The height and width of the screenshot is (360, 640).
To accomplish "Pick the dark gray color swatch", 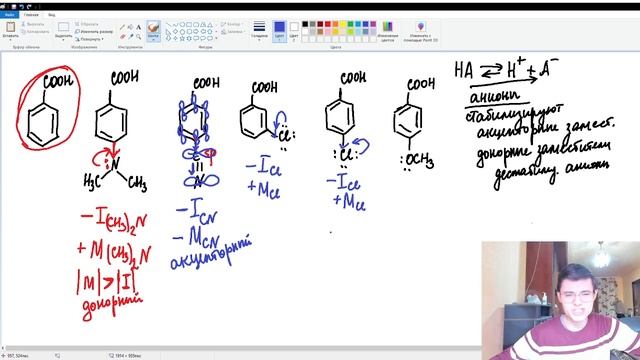I will (313, 24).
